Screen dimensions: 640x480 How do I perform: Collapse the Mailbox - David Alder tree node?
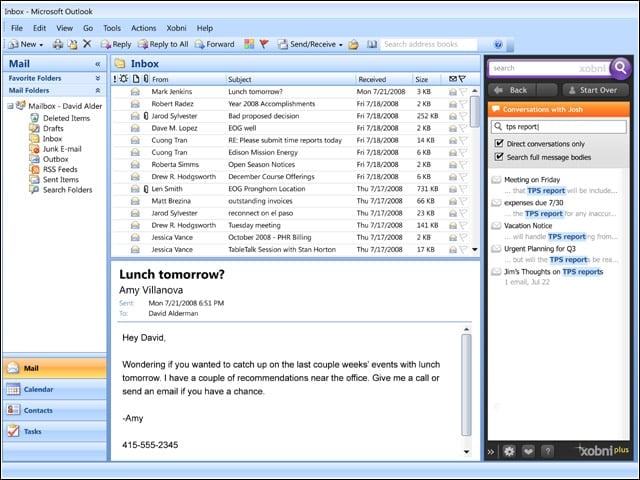[11, 106]
